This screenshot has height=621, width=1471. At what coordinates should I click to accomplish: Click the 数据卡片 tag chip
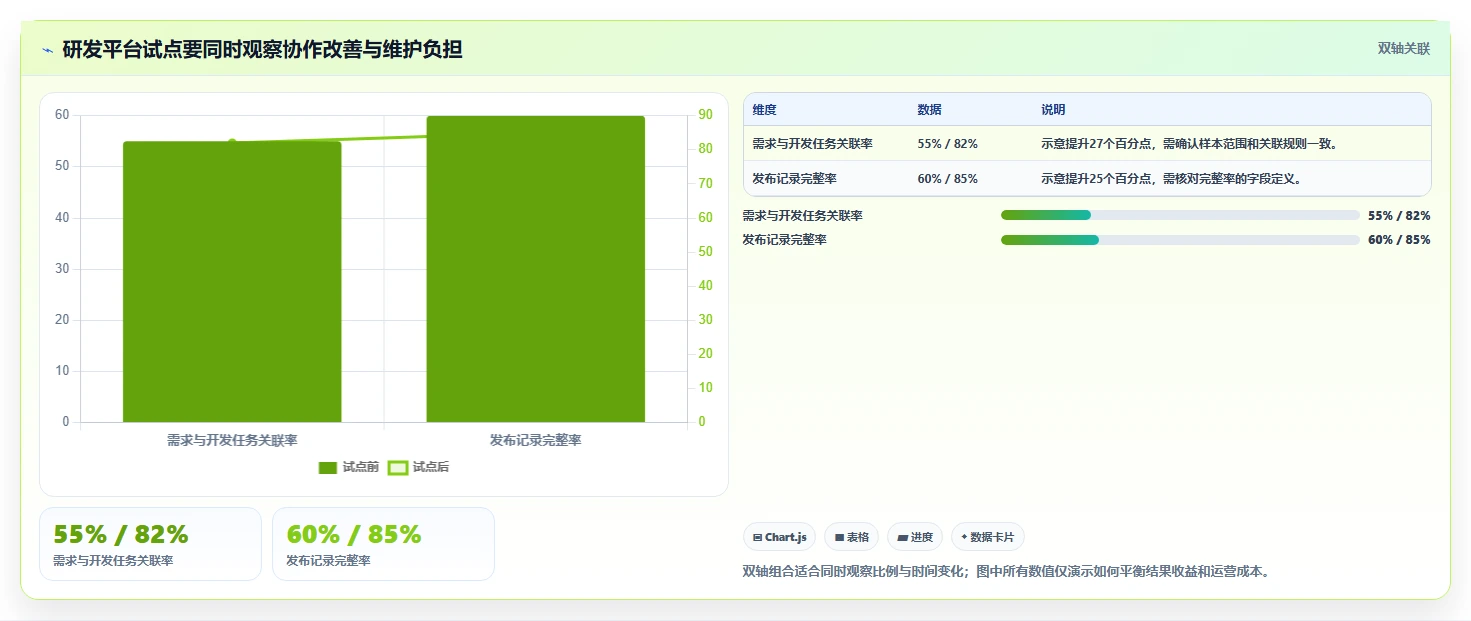click(988, 537)
